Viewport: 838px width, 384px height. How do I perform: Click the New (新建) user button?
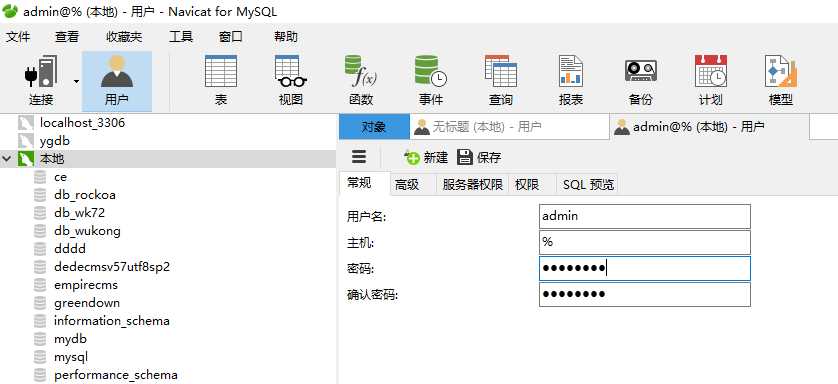tap(426, 157)
